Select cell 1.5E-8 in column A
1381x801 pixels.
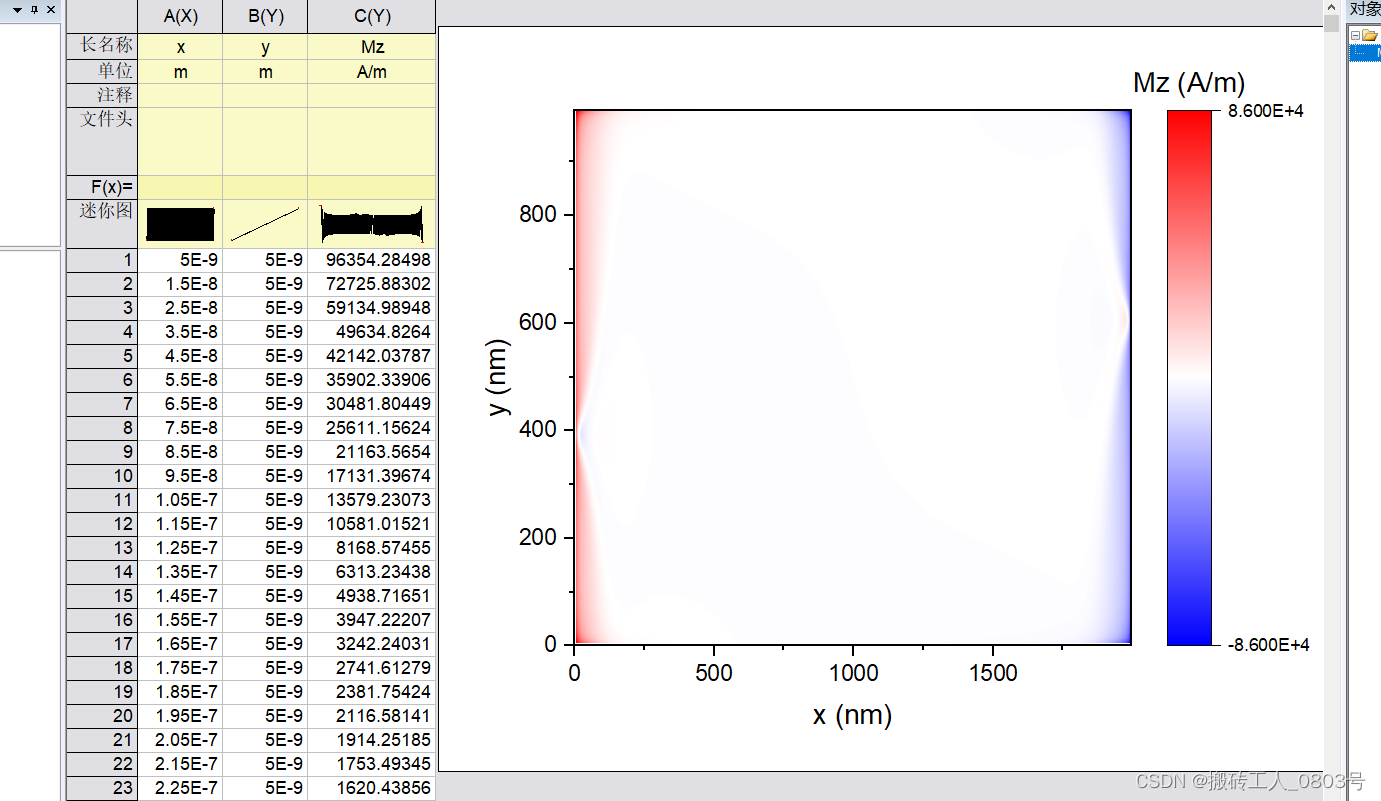tap(180, 284)
